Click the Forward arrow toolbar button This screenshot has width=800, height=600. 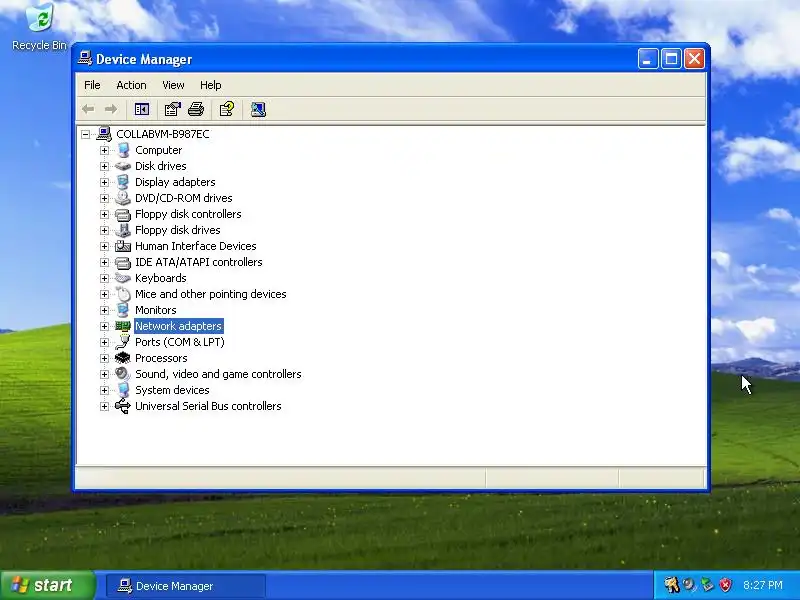click(110, 109)
